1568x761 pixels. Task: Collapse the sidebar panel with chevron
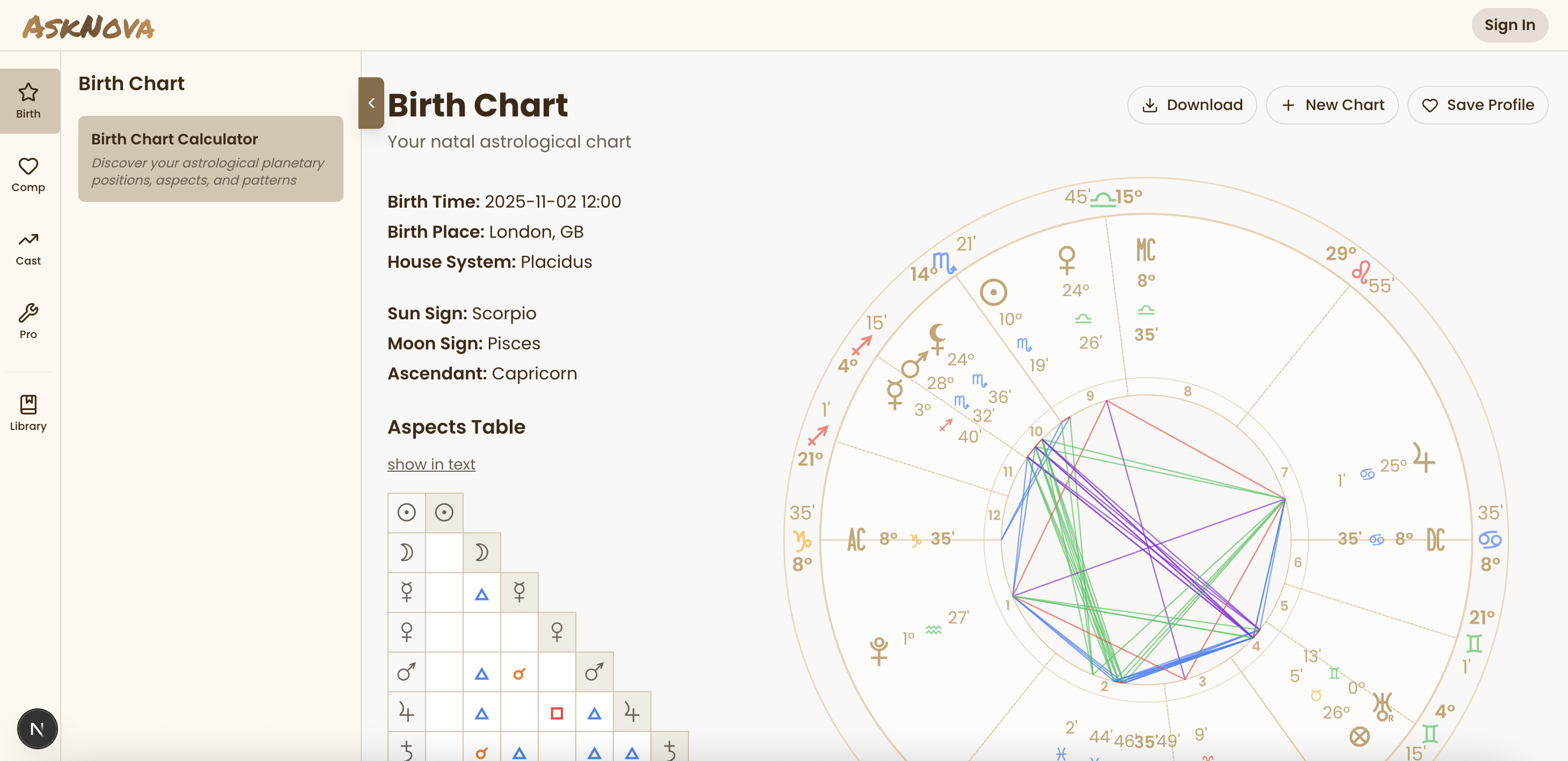371,103
